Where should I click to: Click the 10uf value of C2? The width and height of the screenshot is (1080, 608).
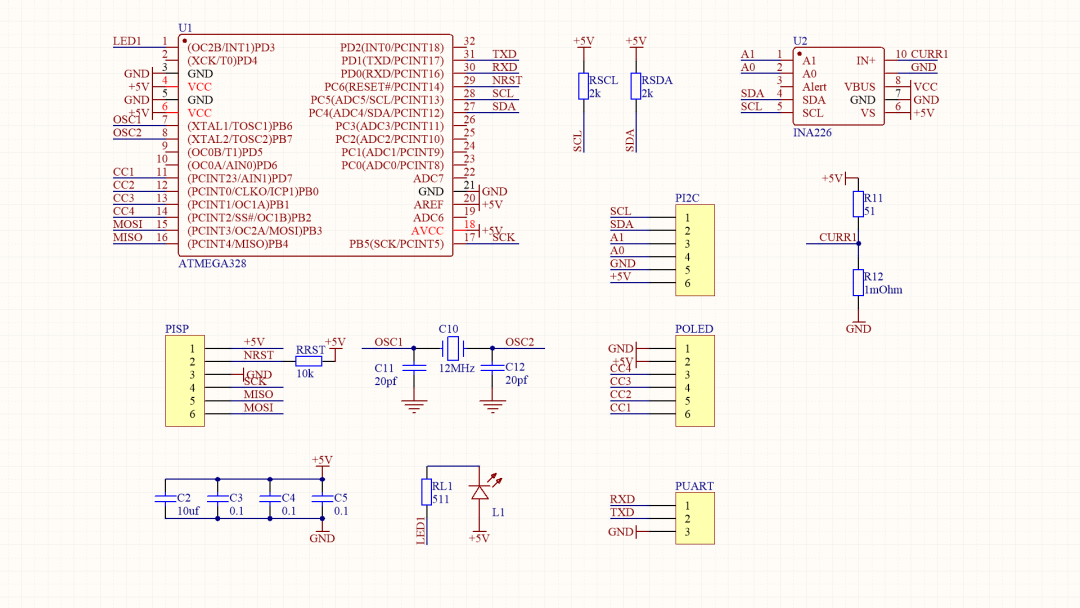point(188,511)
